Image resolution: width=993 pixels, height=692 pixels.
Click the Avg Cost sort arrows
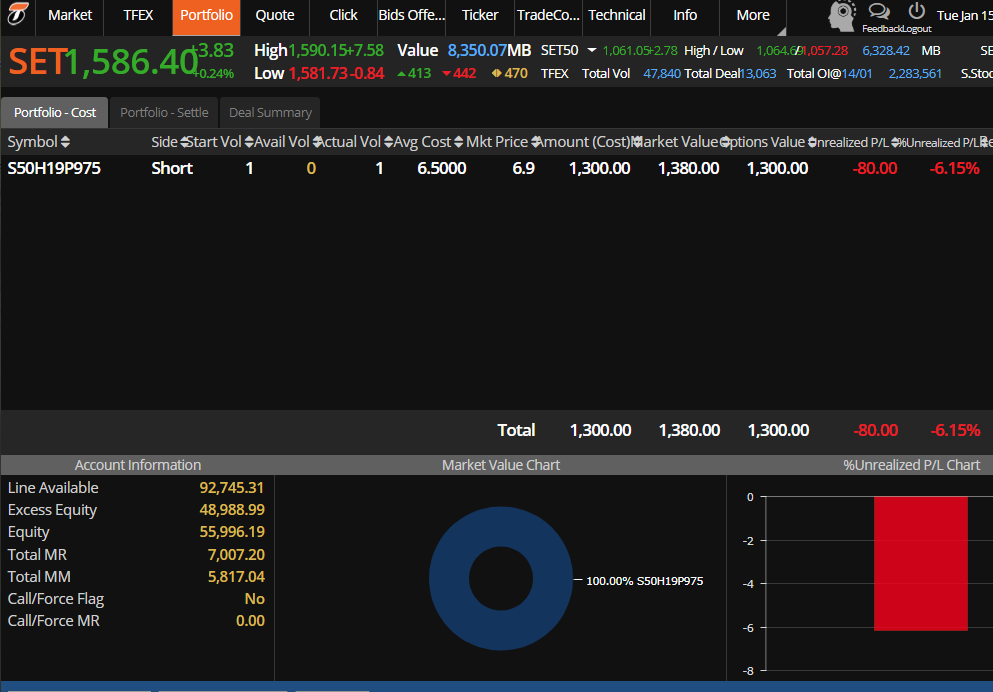pos(459,142)
